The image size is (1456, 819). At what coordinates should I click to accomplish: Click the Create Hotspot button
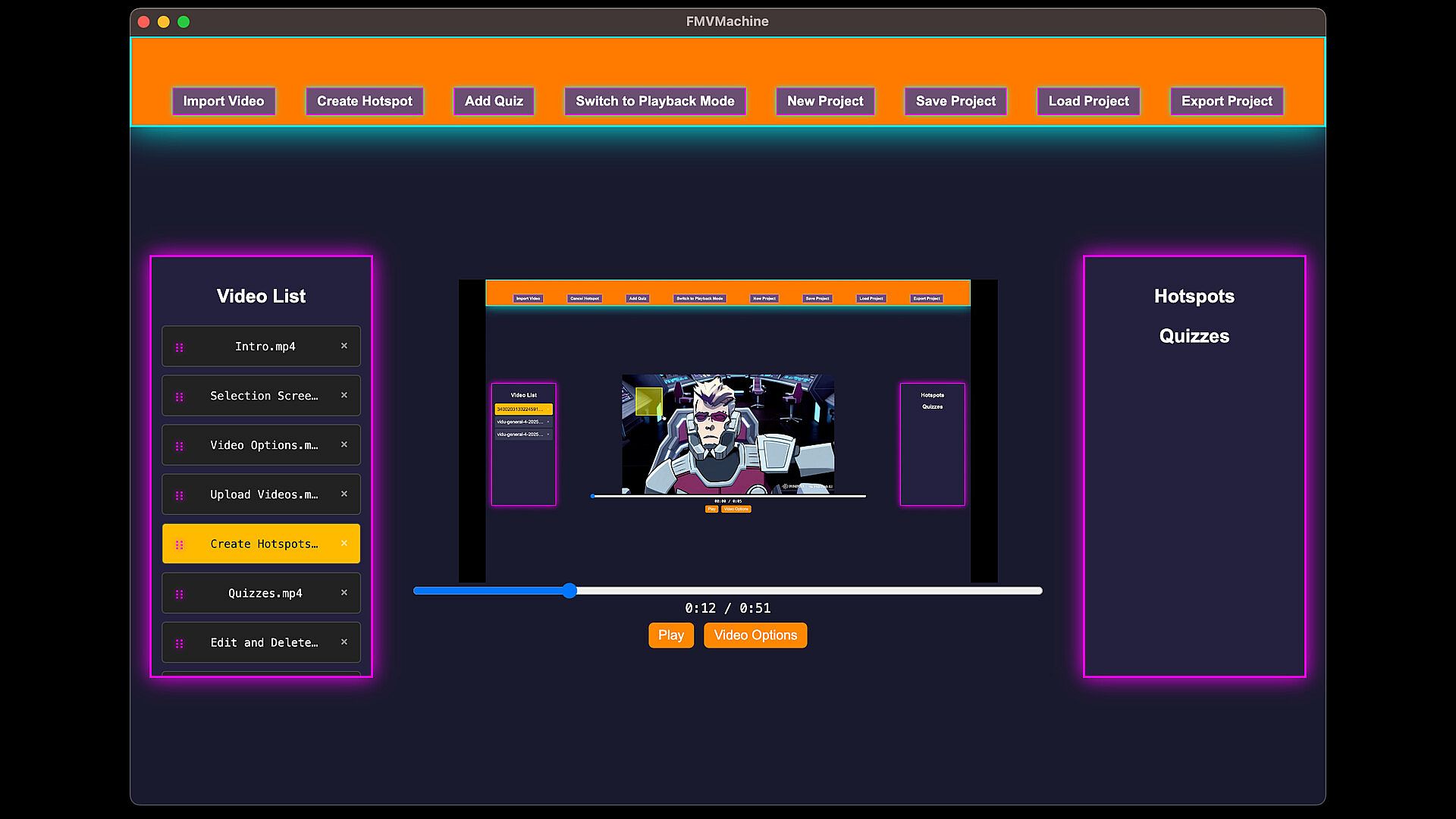tap(364, 101)
